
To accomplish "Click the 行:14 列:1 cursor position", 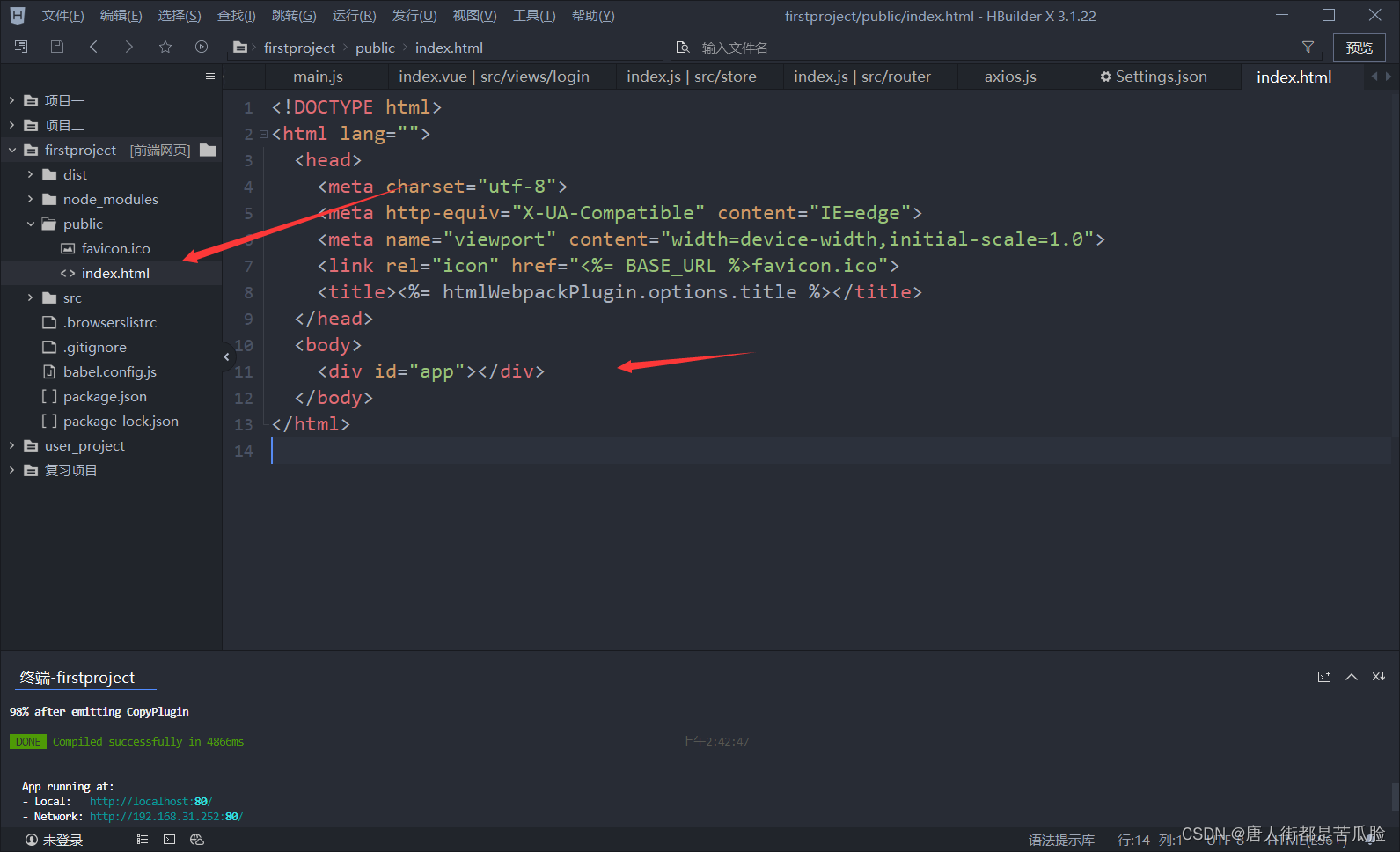I will (1149, 840).
